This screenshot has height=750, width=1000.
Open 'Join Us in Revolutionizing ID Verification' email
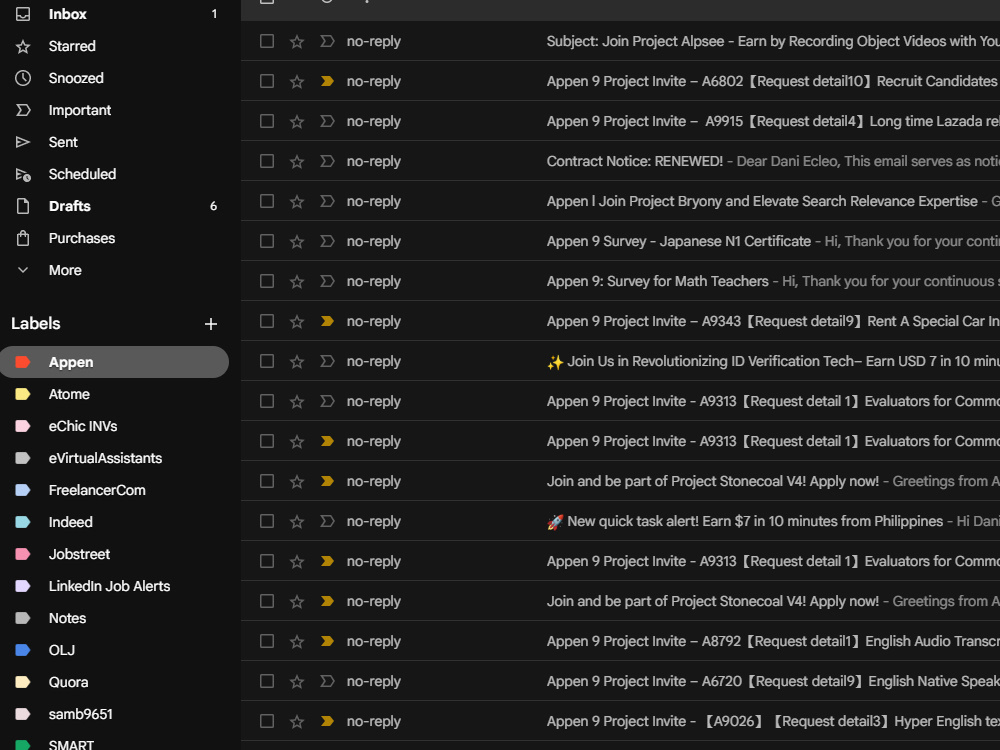(621, 361)
